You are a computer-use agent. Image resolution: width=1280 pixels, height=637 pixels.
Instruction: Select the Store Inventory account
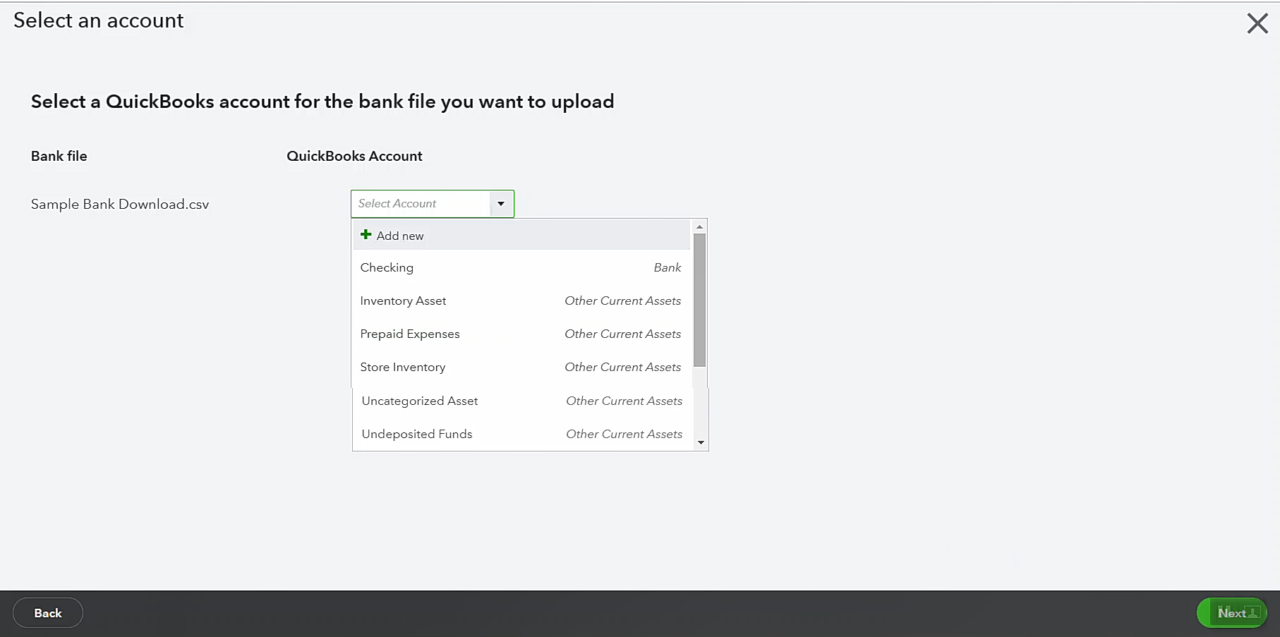[x=403, y=366]
